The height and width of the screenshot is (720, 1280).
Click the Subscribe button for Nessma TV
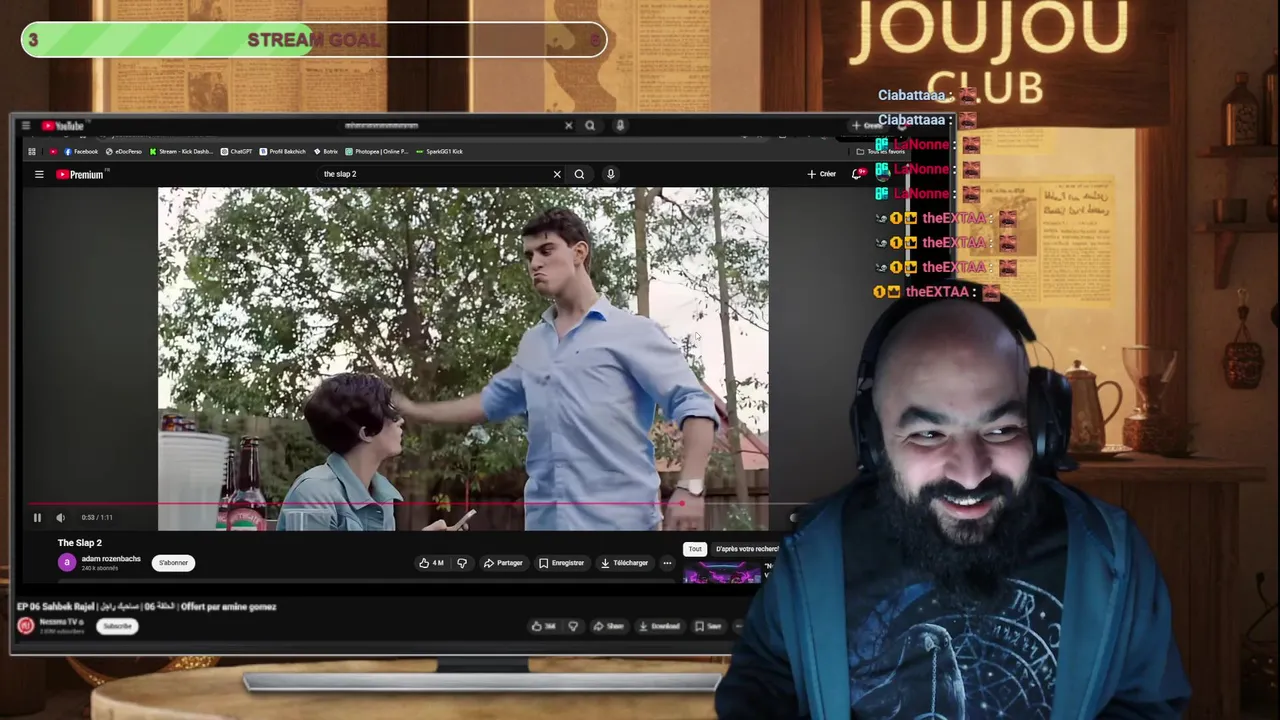(x=117, y=626)
